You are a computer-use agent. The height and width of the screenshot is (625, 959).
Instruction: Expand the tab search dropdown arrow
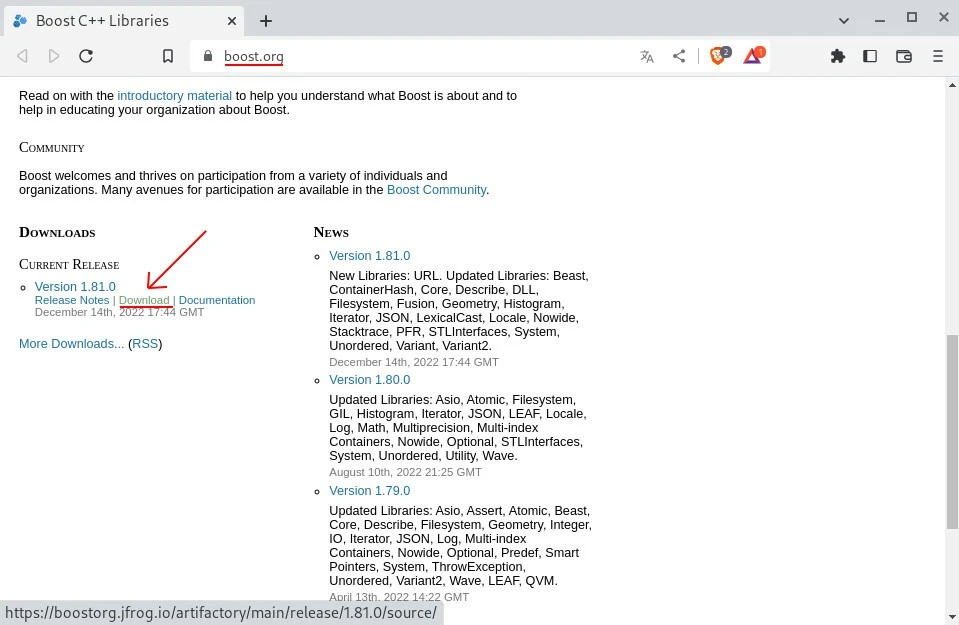click(x=845, y=19)
